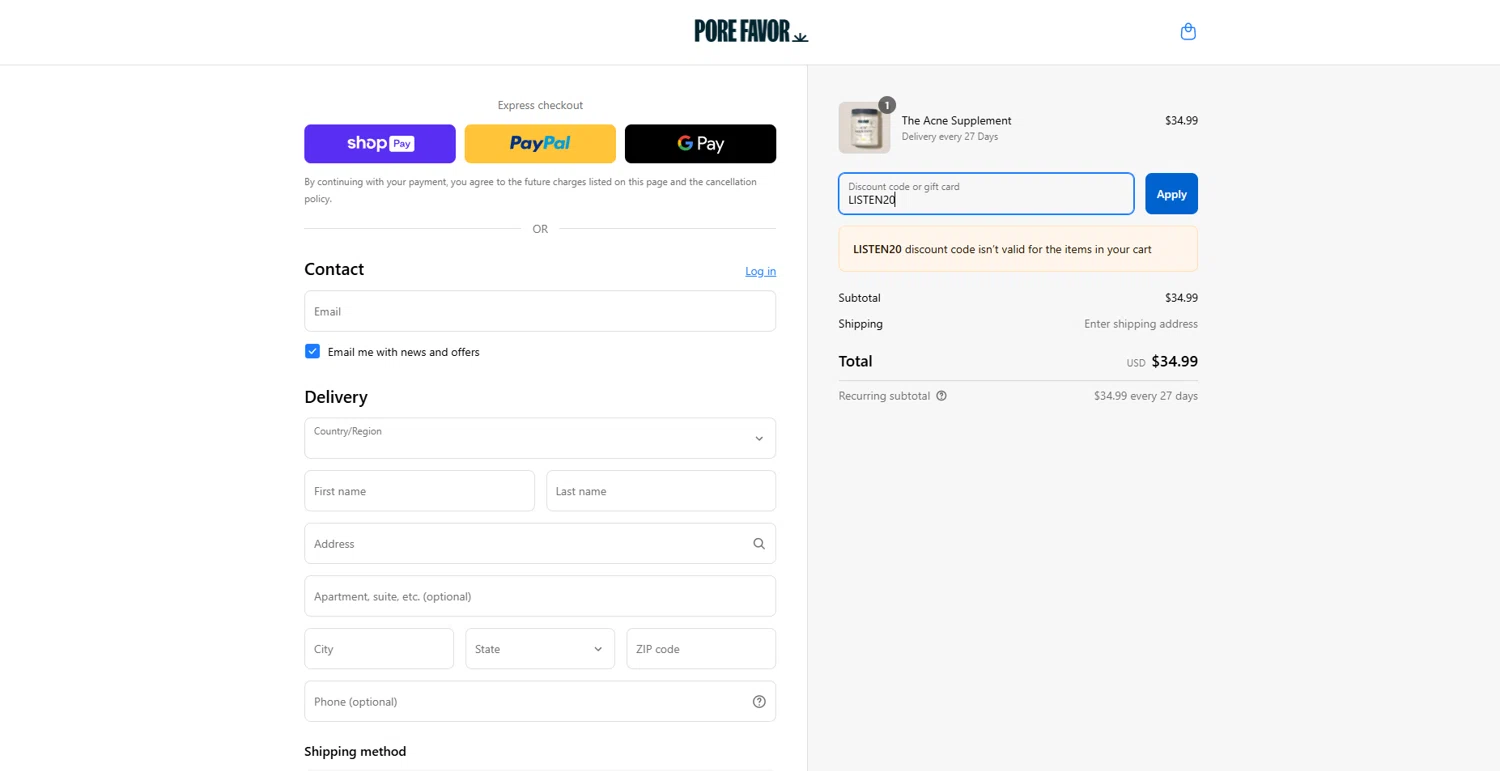Focus the ZIP code field

701,649
